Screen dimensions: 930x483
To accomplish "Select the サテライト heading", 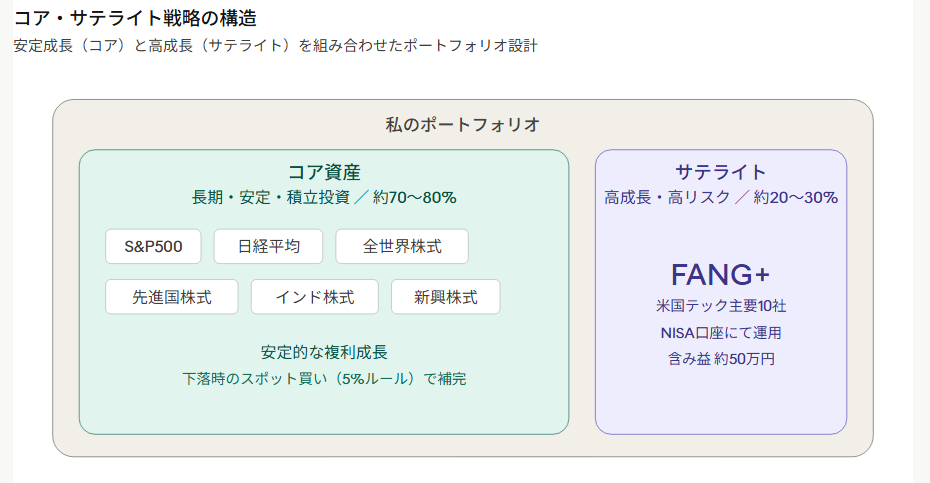I will pos(721,172).
